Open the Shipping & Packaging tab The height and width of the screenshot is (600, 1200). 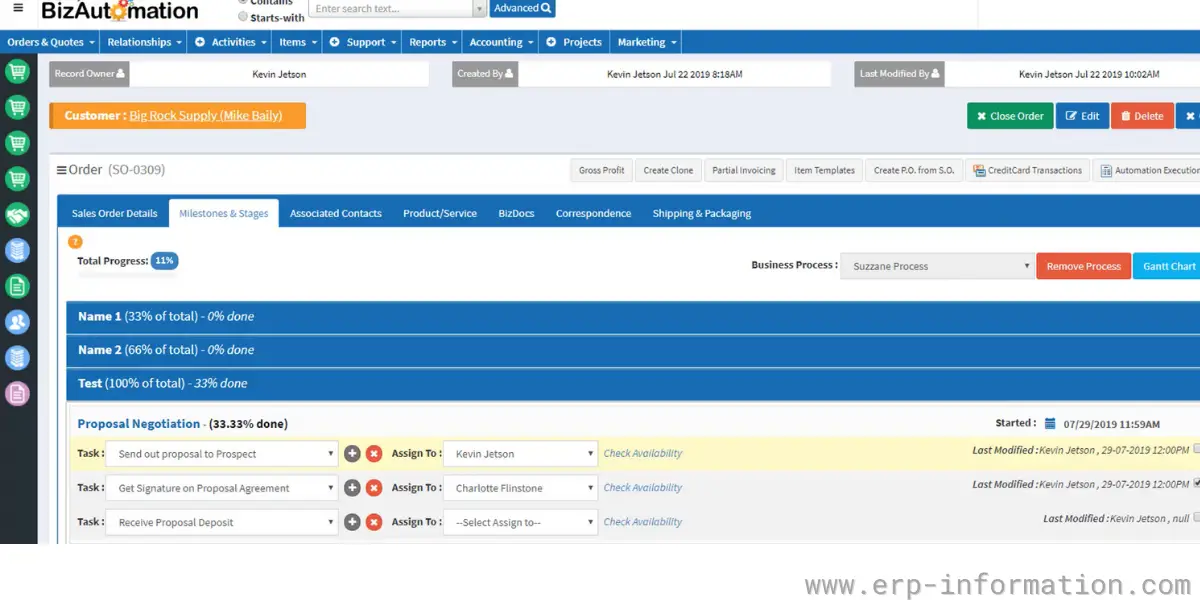(702, 213)
